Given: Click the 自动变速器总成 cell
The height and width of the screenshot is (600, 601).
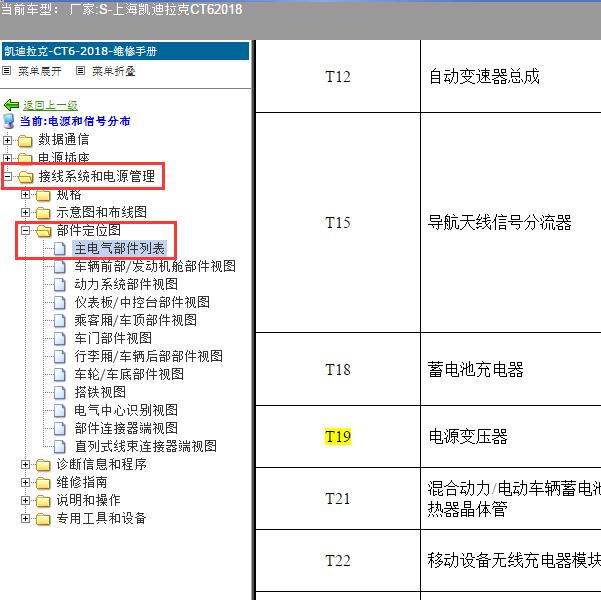Looking at the screenshot, I should (511, 76).
